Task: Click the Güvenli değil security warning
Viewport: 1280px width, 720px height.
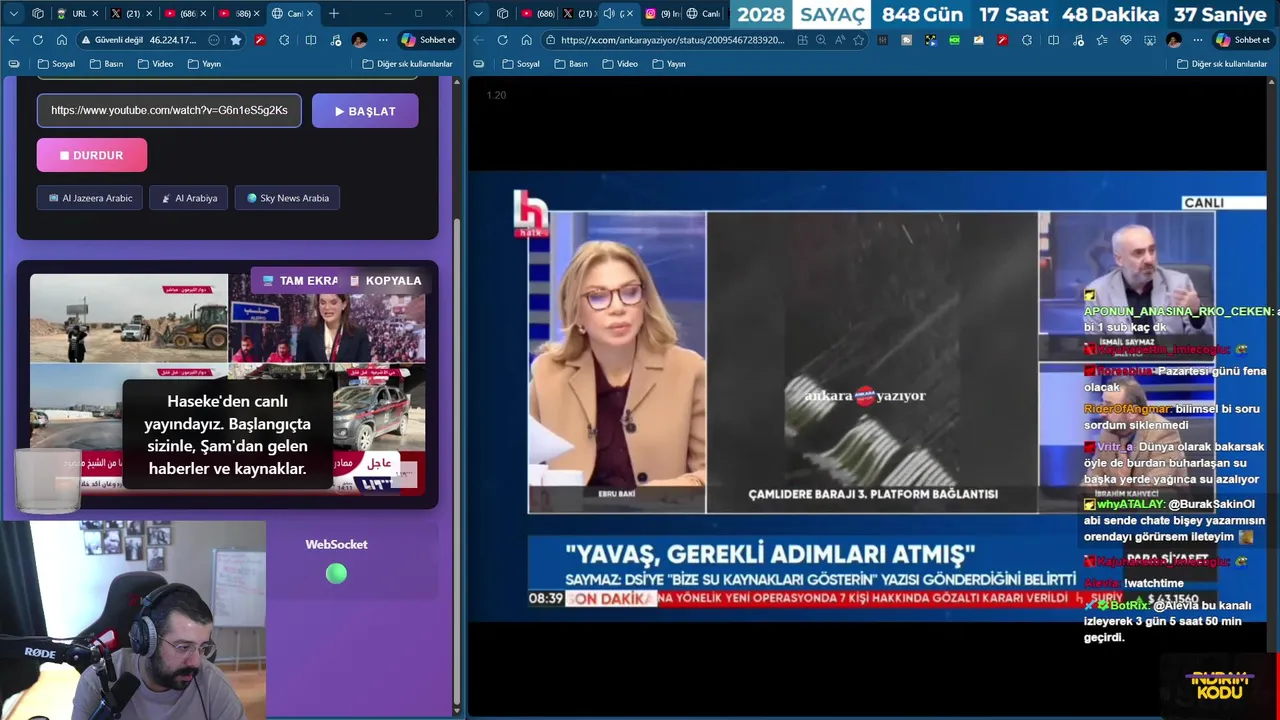Action: click(x=112, y=40)
